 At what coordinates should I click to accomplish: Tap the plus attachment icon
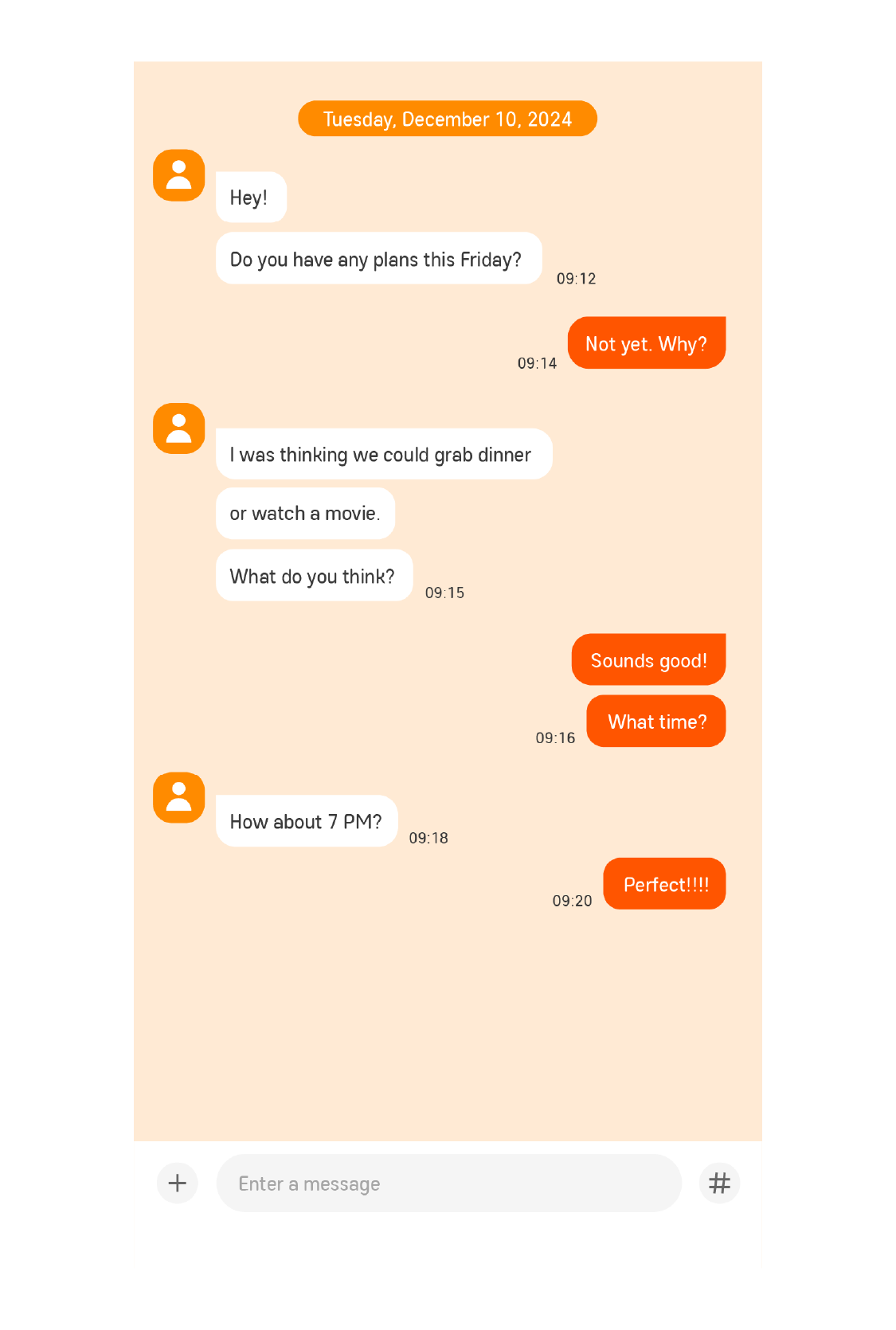[177, 1183]
